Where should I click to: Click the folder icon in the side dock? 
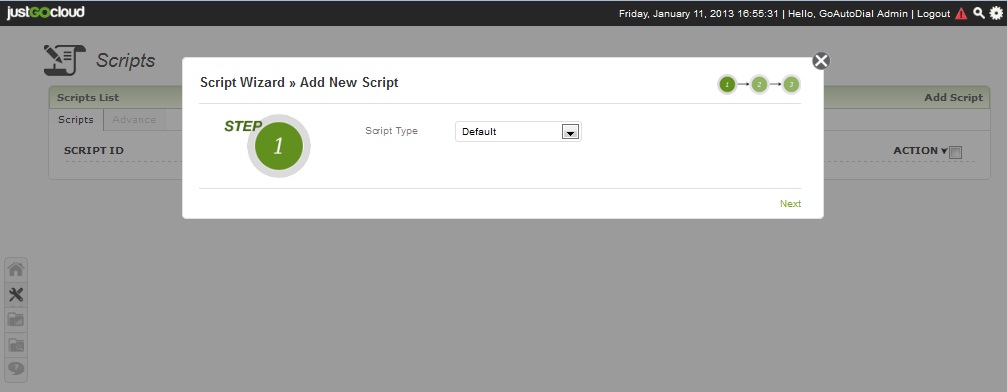(16, 319)
